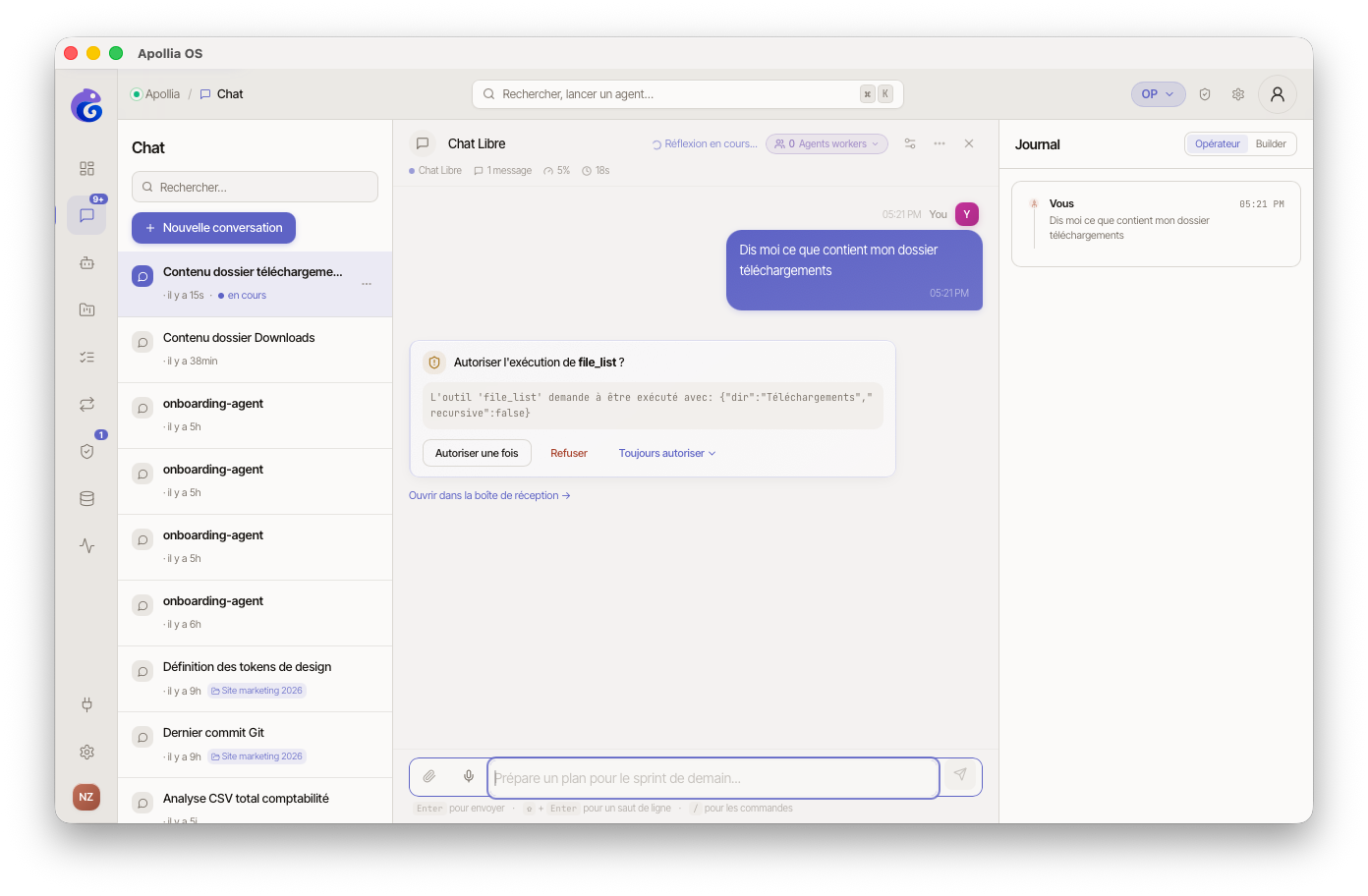Open the activity pulse icon in sidebar

click(x=86, y=545)
